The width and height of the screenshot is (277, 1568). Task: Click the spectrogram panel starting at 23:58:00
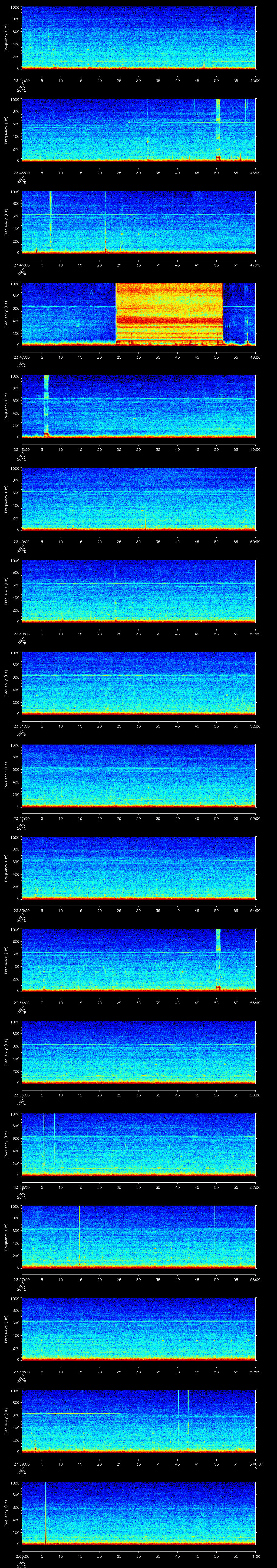[x=138, y=1329]
